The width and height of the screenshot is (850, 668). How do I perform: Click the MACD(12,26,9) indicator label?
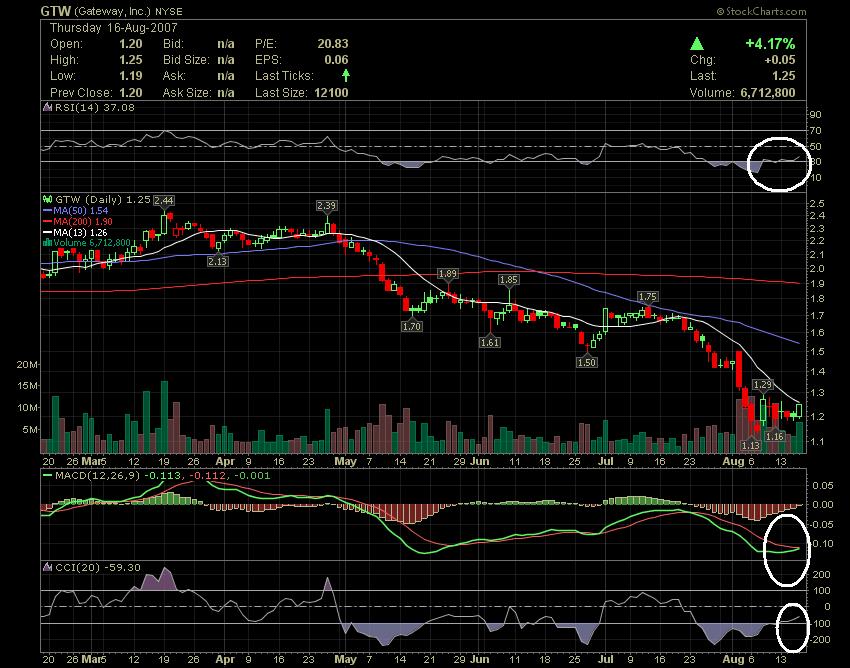(x=98, y=476)
